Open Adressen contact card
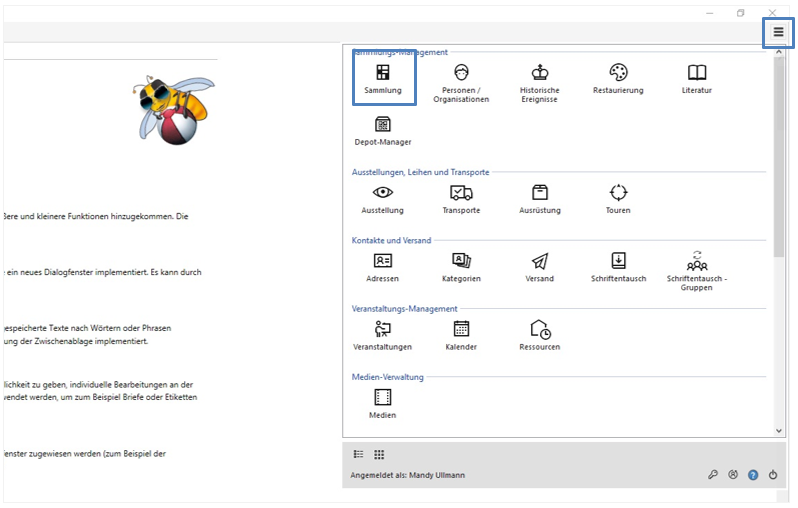This screenshot has width=798, height=508. (383, 266)
